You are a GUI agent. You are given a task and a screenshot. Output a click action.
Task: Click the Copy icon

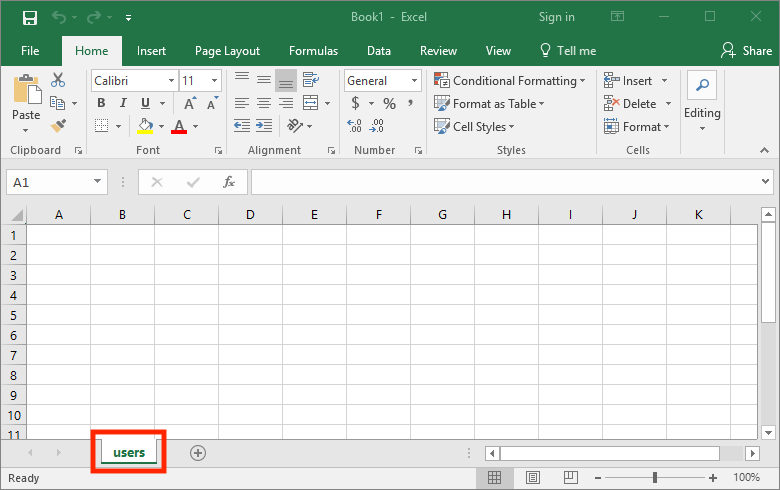58,103
